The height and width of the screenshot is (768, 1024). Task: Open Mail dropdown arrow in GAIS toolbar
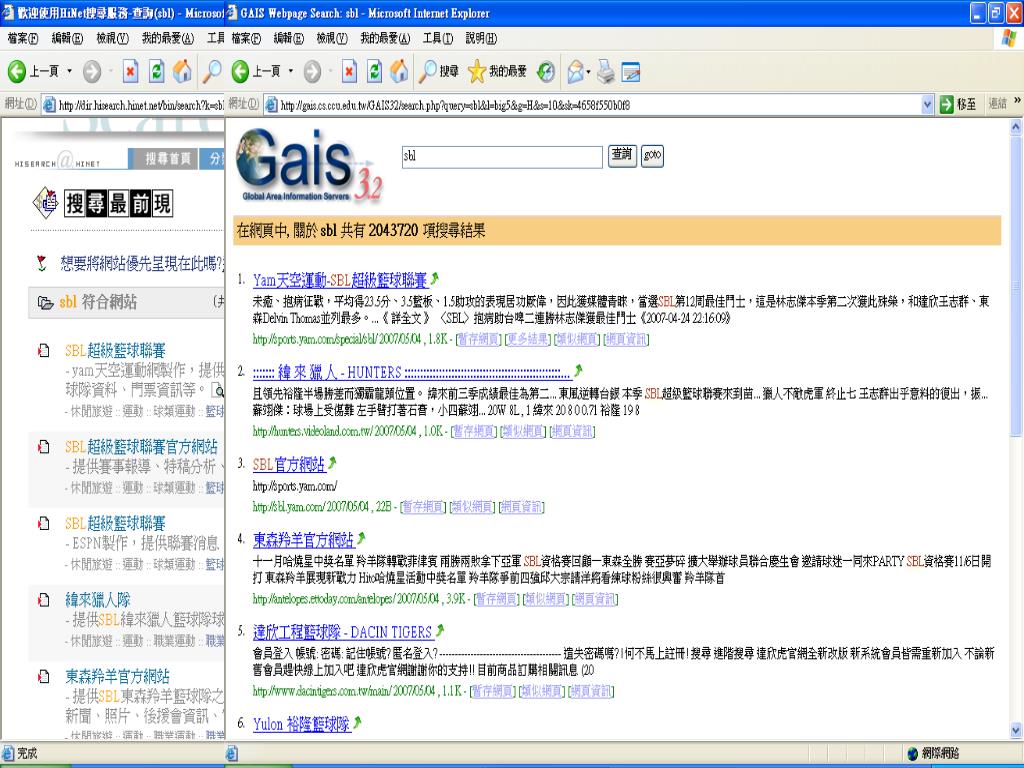tap(588, 72)
